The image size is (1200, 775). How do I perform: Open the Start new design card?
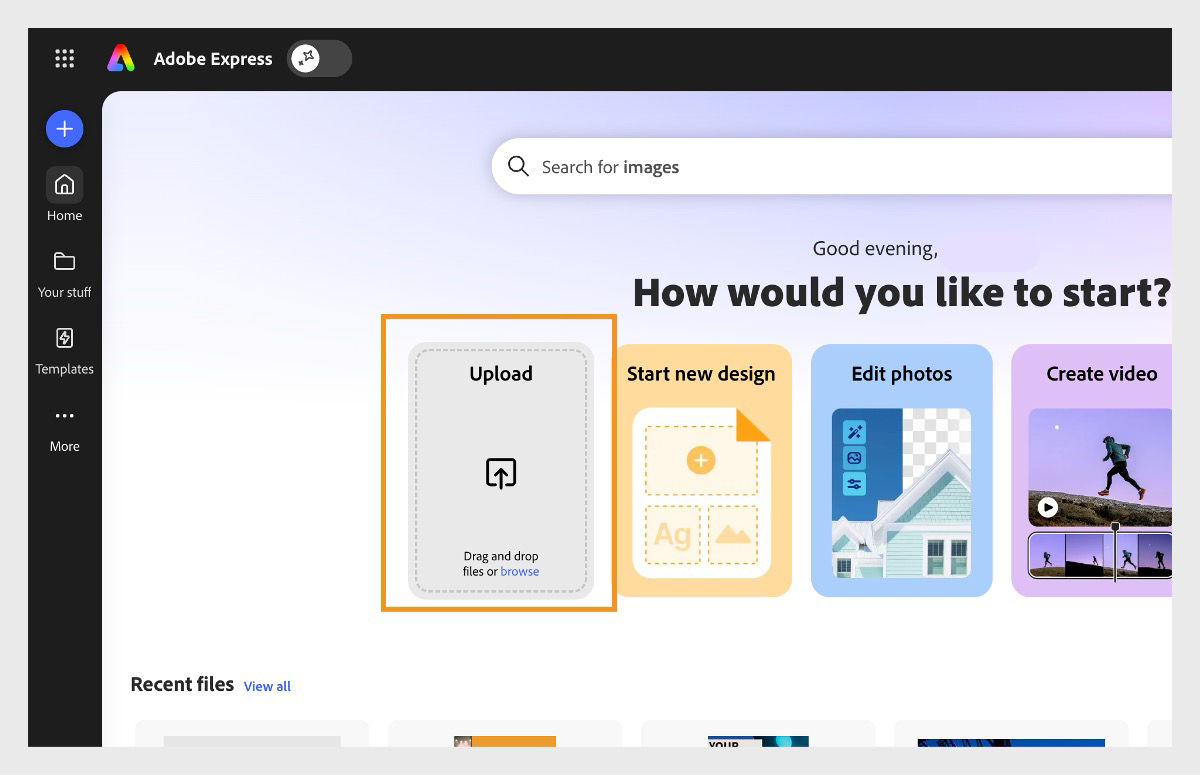click(701, 470)
